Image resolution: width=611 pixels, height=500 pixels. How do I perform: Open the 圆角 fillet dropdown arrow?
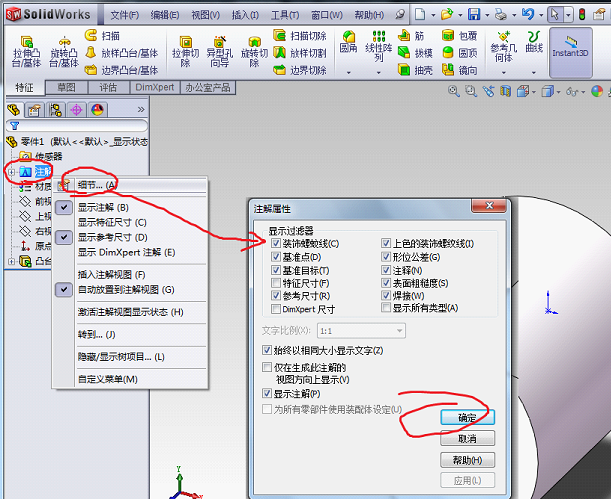[x=348, y=72]
